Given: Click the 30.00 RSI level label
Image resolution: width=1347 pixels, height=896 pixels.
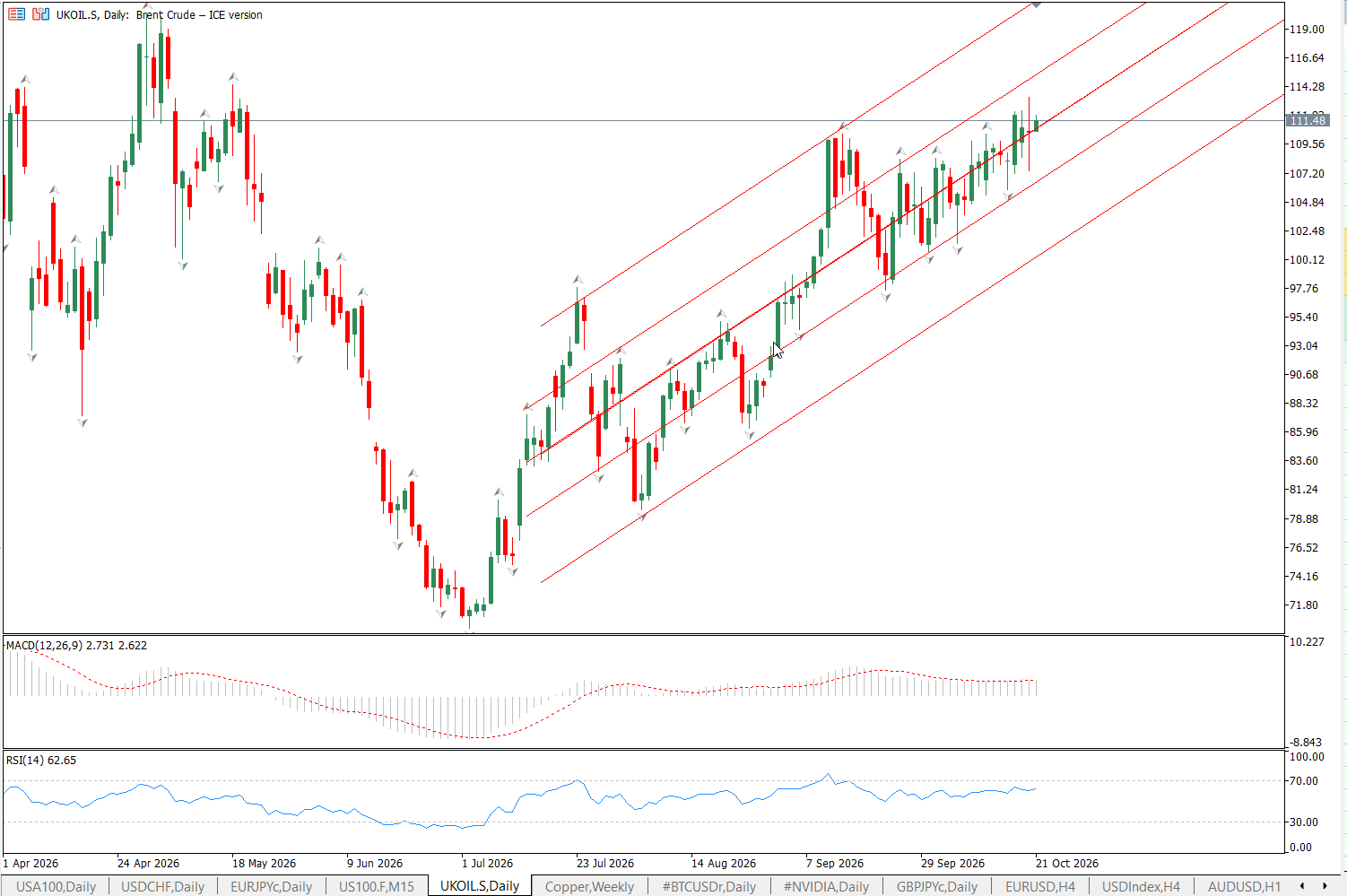Looking at the screenshot, I should pos(1304,822).
